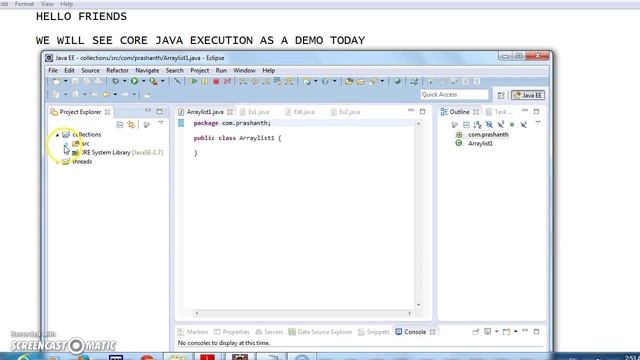
Task: Open Outline view menu triangle
Action: tap(538, 123)
